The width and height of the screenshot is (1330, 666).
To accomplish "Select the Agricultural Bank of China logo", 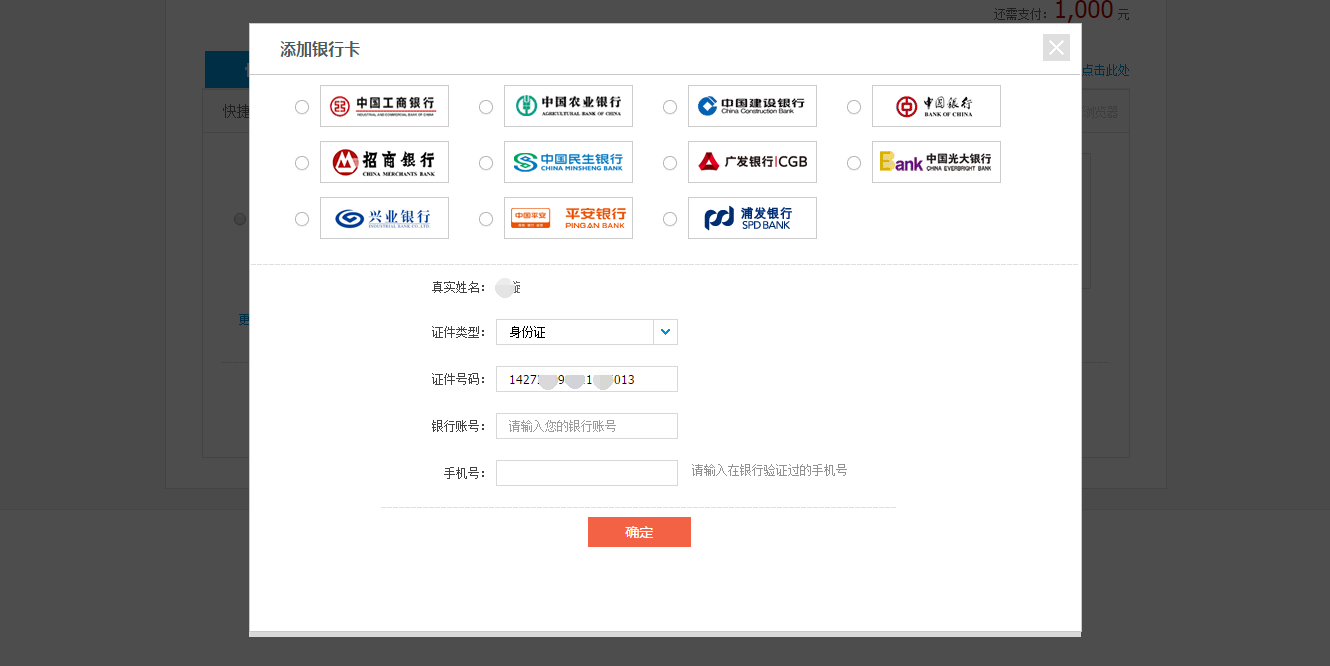I will tap(568, 106).
